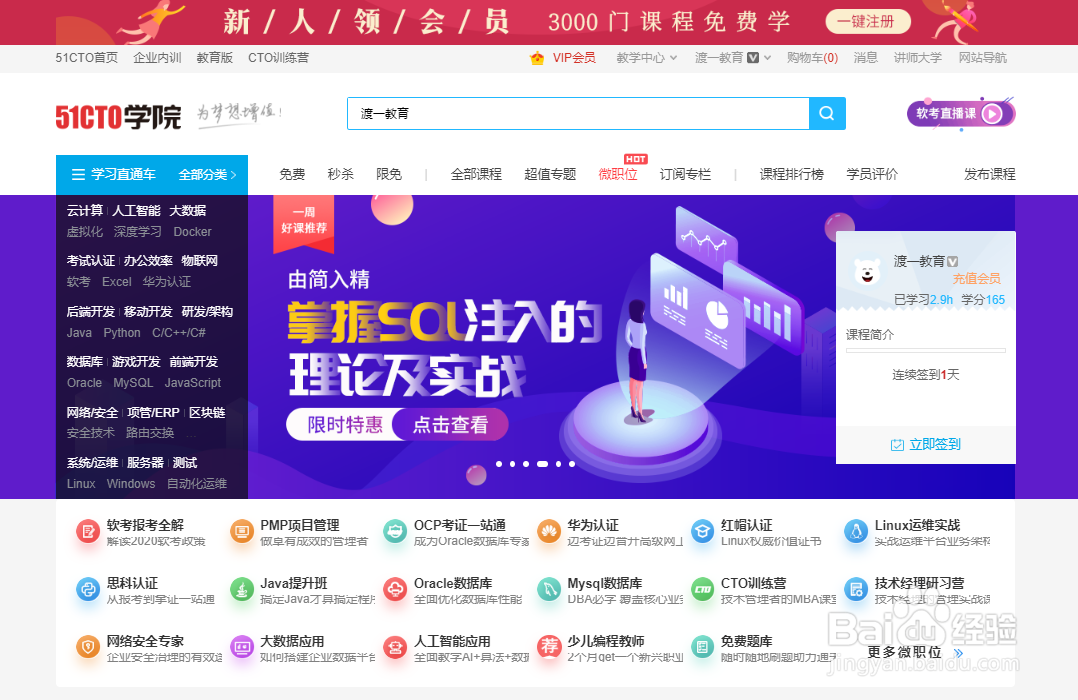This screenshot has height=700, width=1078.
Task: Open the 人工智能应用 icon
Action: pyautogui.click(x=395, y=647)
